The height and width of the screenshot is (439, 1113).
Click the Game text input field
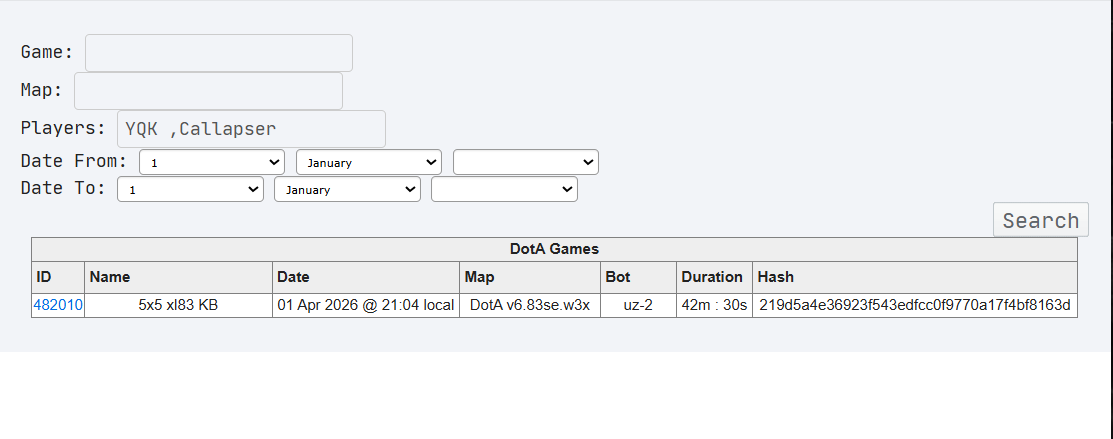(219, 53)
